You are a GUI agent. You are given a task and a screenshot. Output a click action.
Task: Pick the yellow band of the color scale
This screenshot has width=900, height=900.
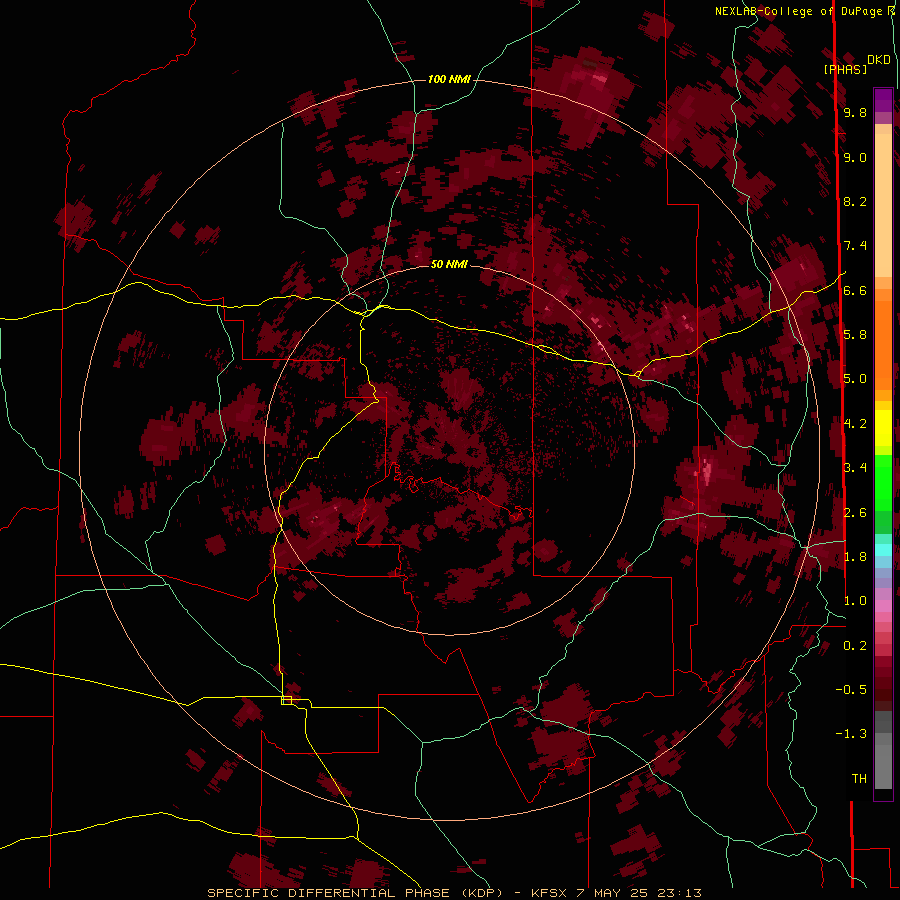tap(883, 428)
